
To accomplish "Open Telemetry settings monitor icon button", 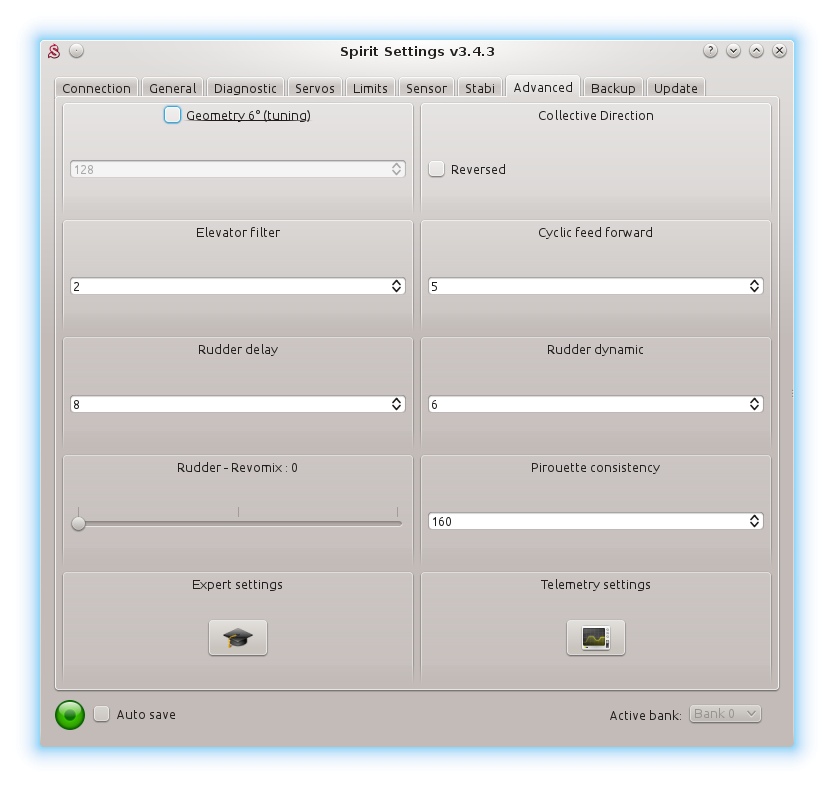I will tap(595, 637).
